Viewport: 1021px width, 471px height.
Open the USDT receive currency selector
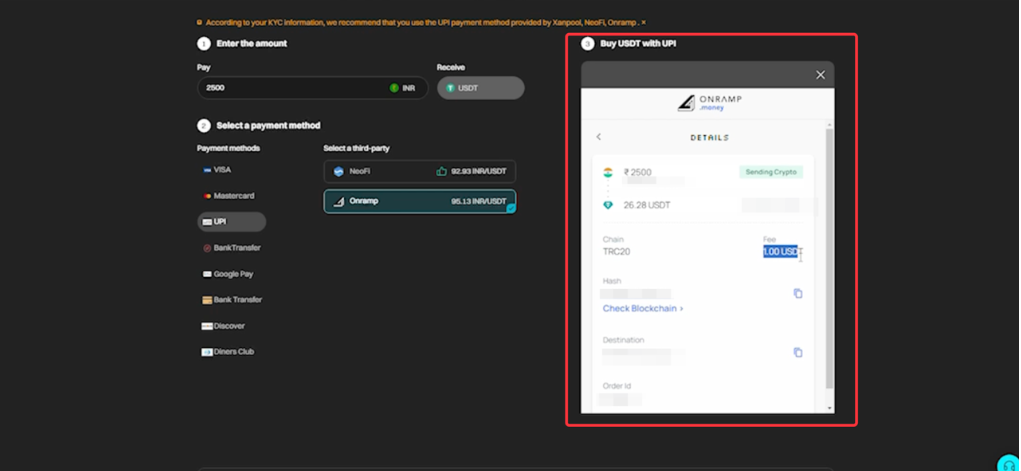(480, 88)
